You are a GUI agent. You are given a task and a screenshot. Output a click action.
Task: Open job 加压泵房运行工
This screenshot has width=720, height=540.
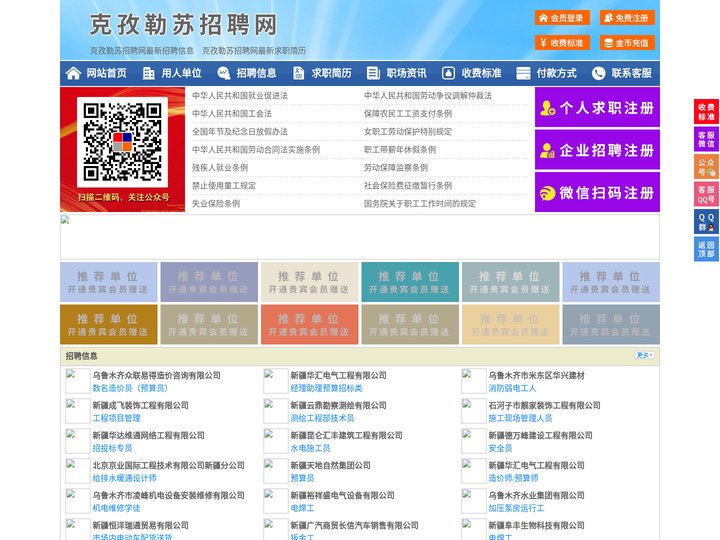(x=516, y=508)
